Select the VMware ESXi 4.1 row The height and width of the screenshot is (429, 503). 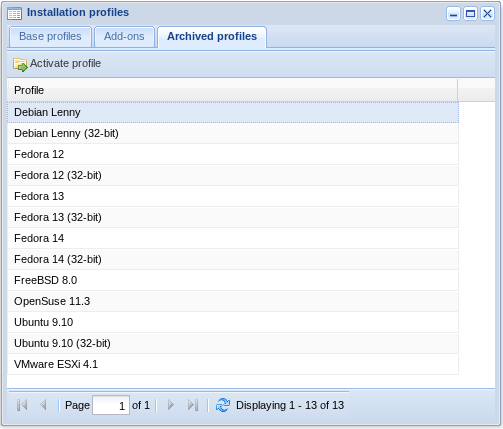(233, 364)
